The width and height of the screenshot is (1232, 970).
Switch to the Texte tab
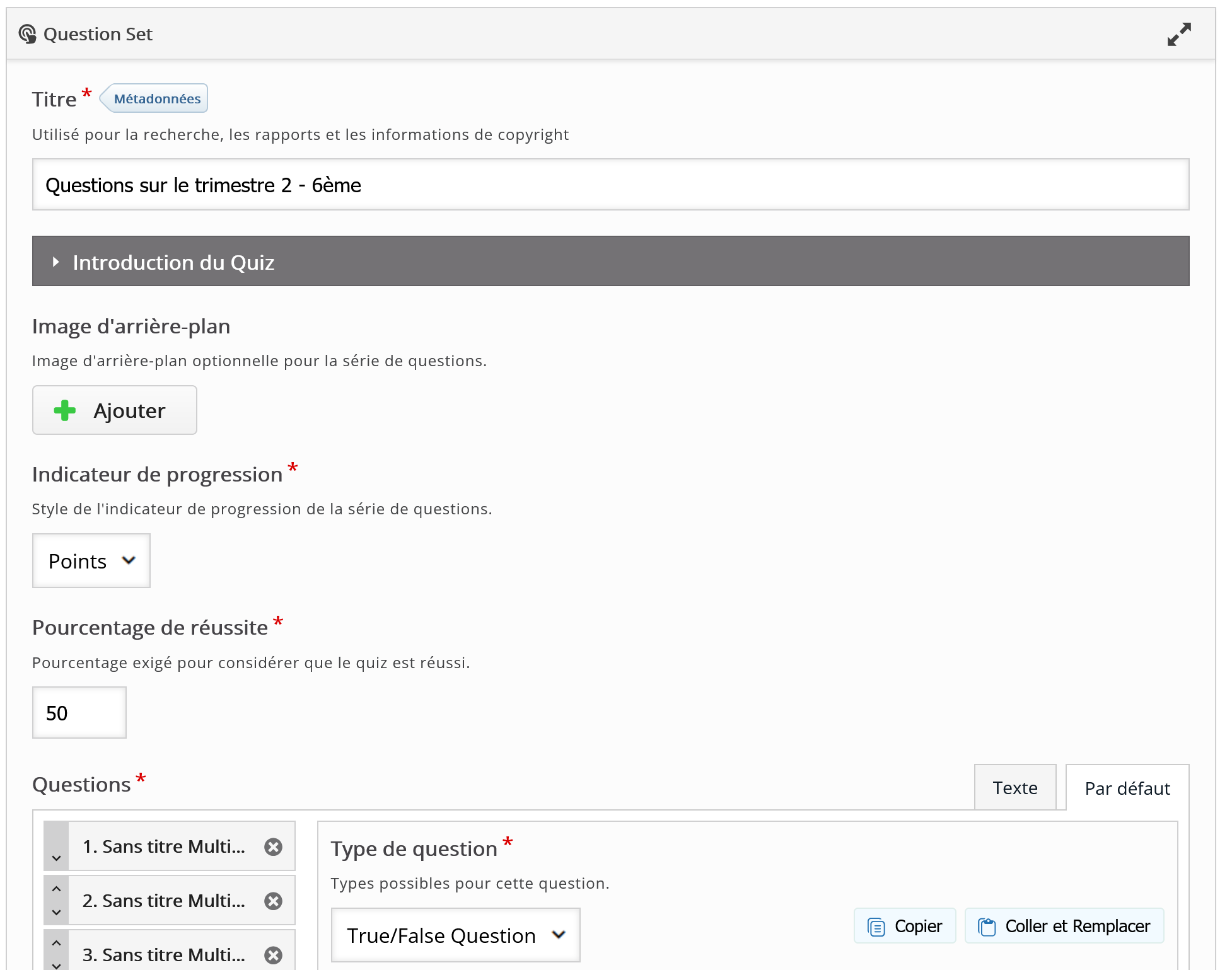(1015, 788)
